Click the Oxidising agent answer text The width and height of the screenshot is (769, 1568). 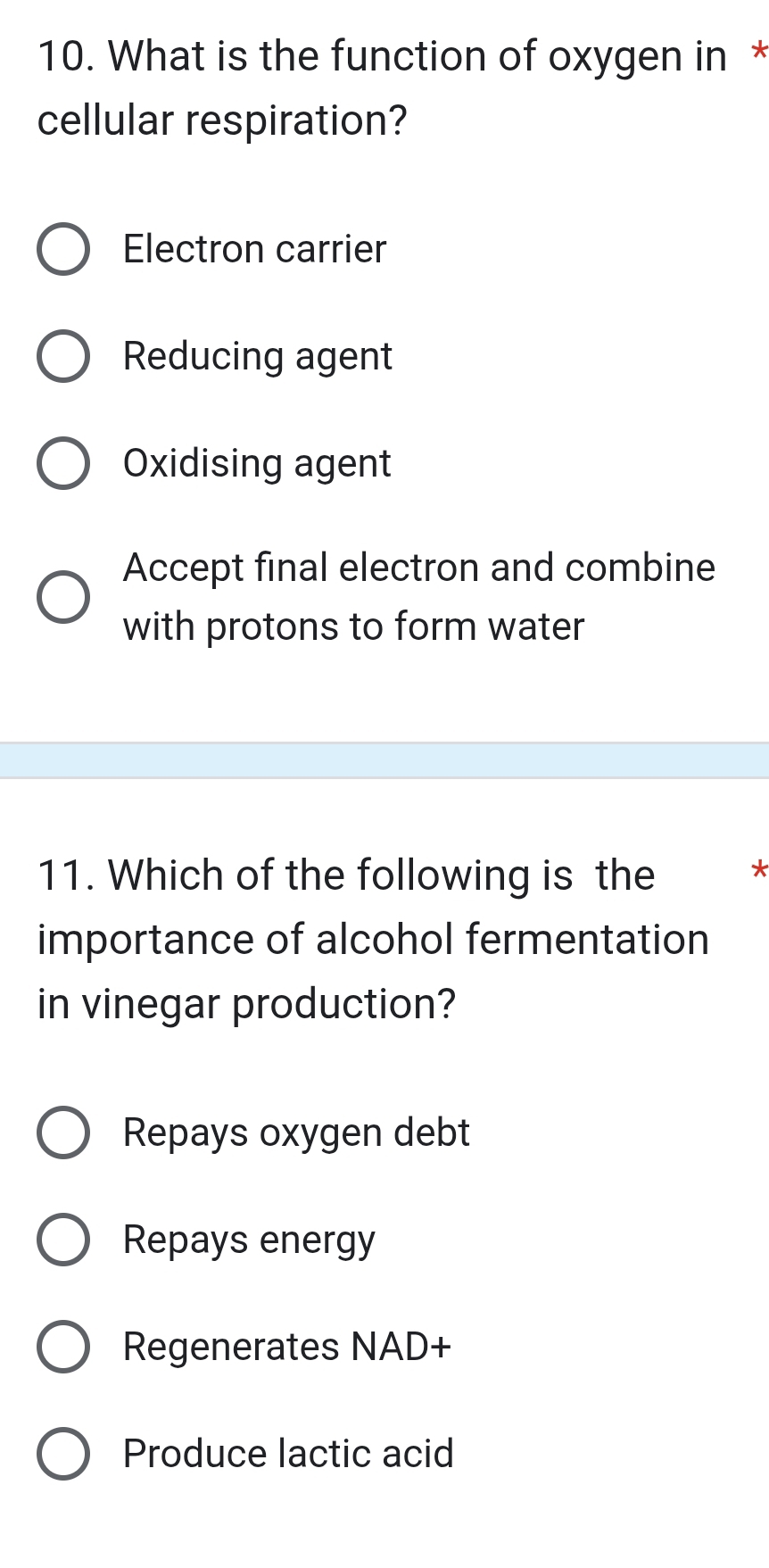click(x=256, y=463)
